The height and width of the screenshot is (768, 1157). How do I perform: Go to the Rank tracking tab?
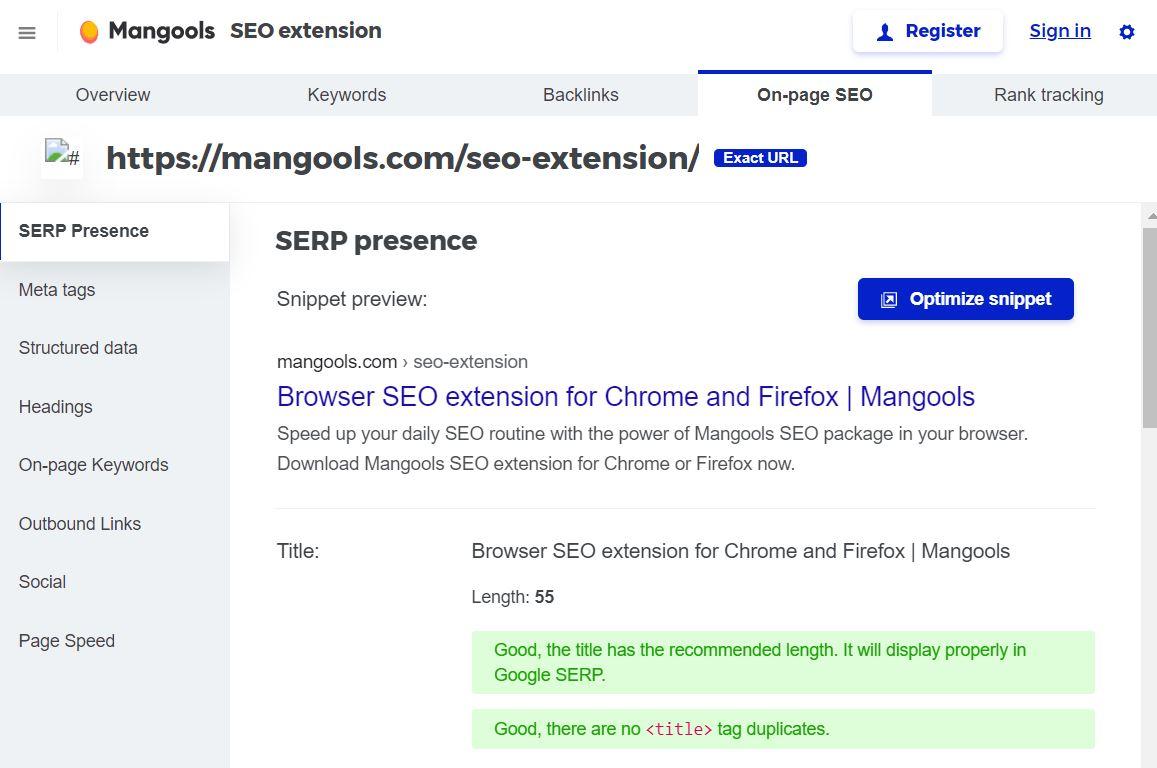(x=1049, y=94)
